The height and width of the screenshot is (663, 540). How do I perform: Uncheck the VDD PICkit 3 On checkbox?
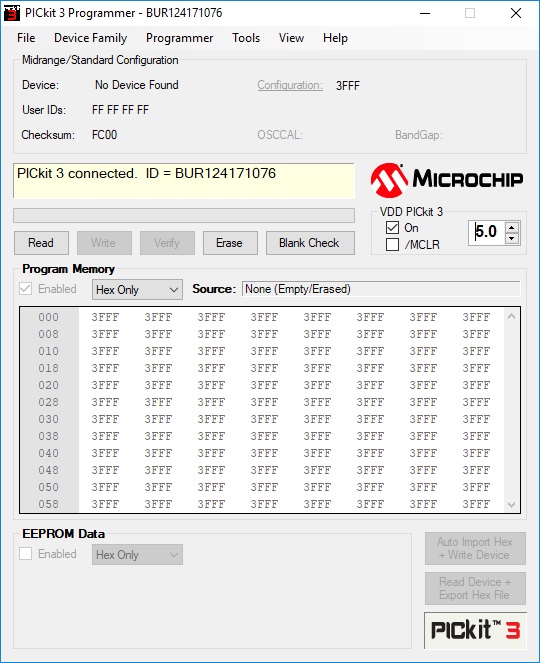pos(392,228)
